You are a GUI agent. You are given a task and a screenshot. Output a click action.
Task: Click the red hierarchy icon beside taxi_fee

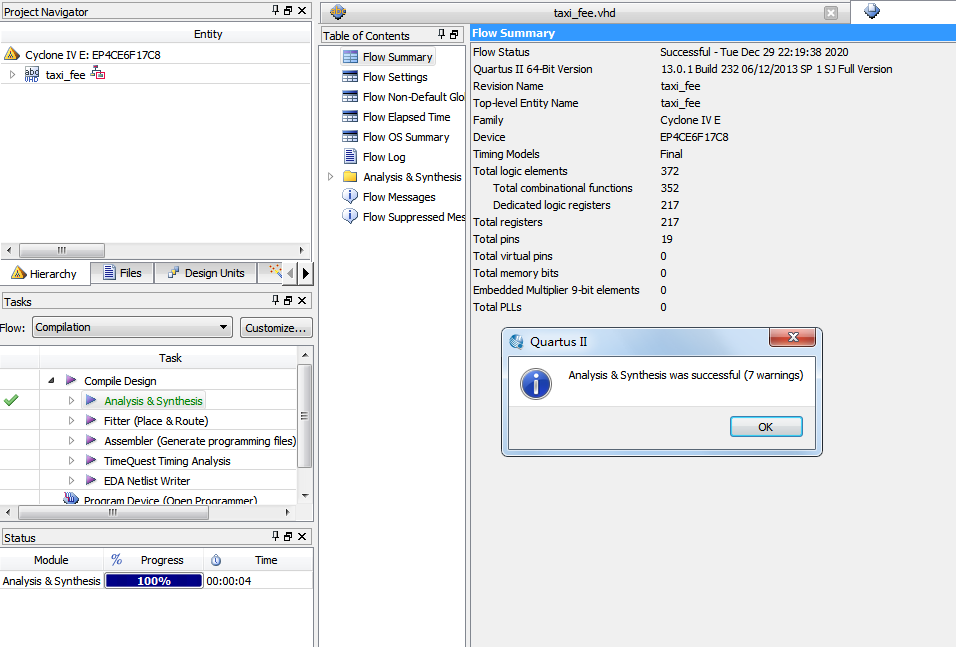(98, 74)
